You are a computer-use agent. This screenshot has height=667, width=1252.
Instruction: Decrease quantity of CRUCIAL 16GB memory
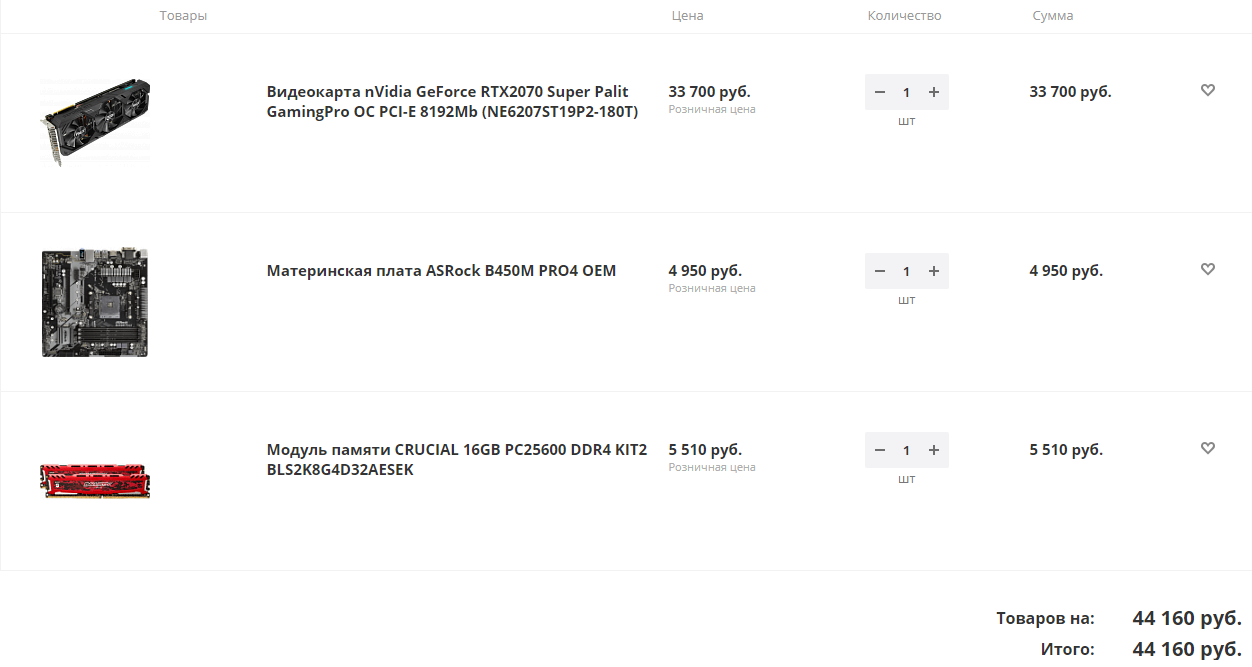coord(880,450)
